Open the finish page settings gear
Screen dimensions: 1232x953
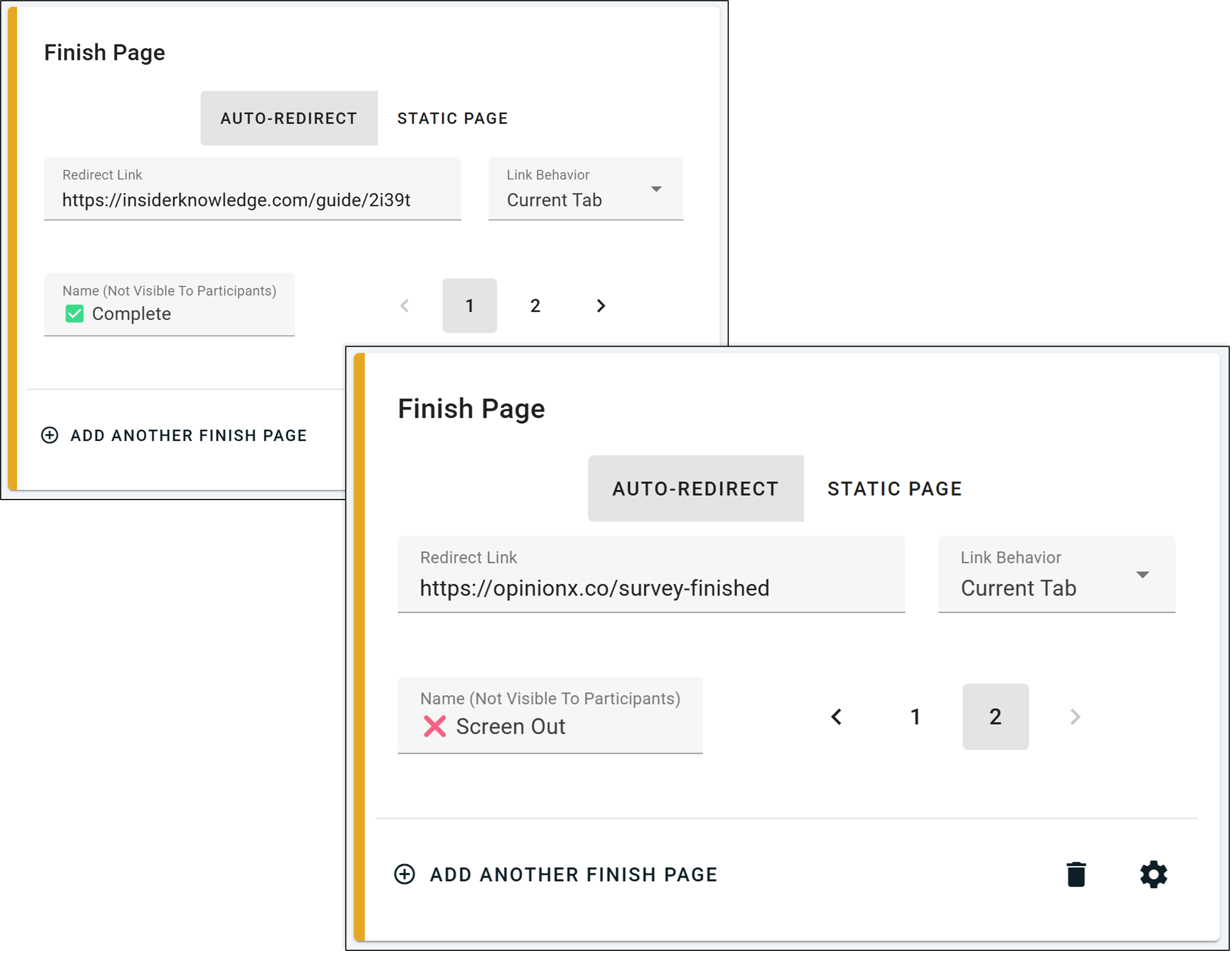pos(1153,875)
